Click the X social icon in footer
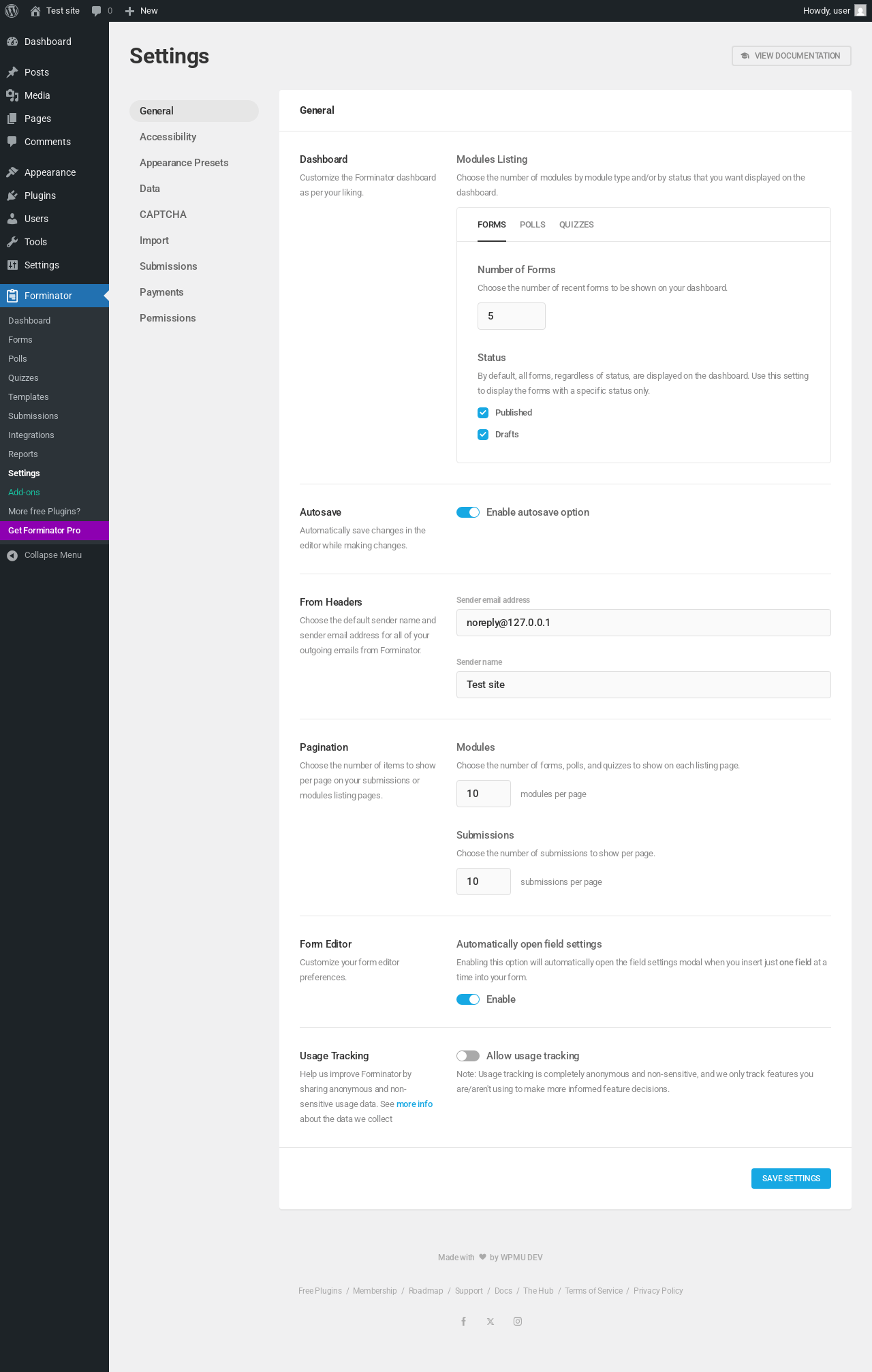This screenshot has height=1372, width=872. tap(490, 1321)
